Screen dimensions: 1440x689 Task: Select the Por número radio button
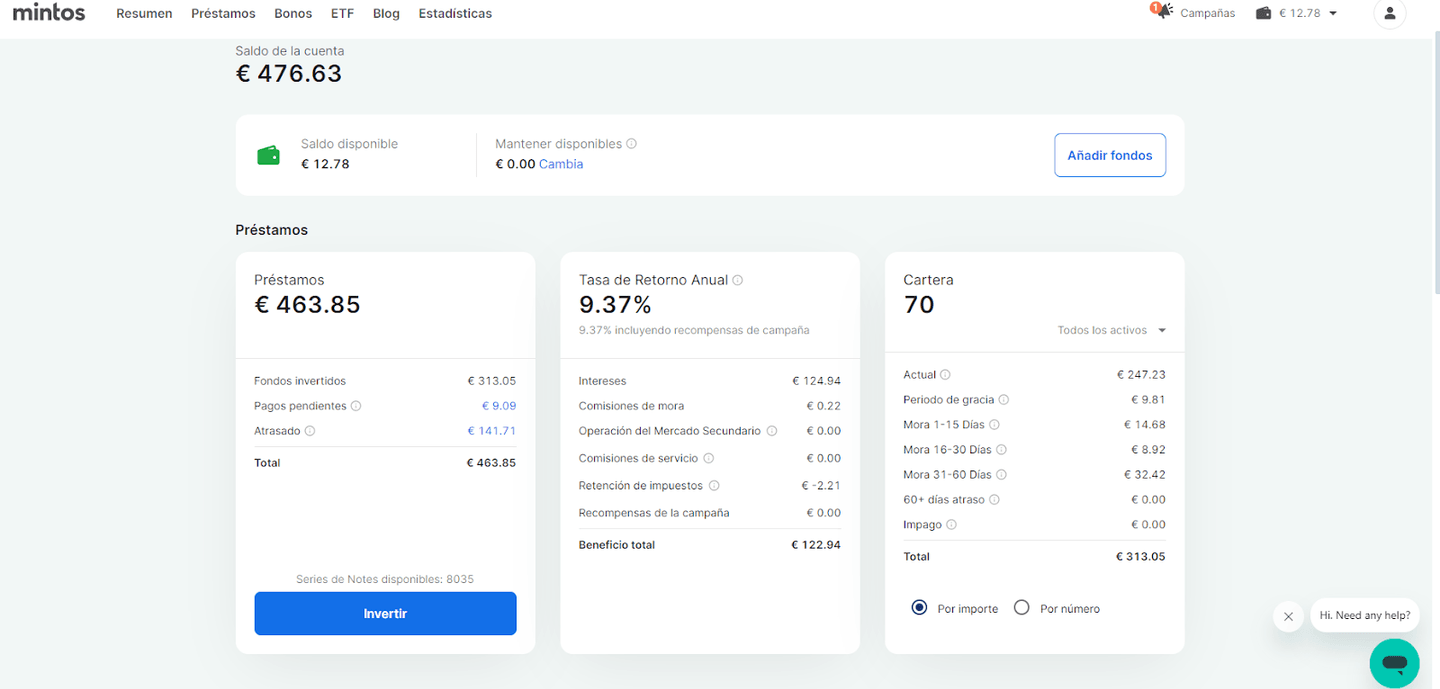tap(1021, 608)
